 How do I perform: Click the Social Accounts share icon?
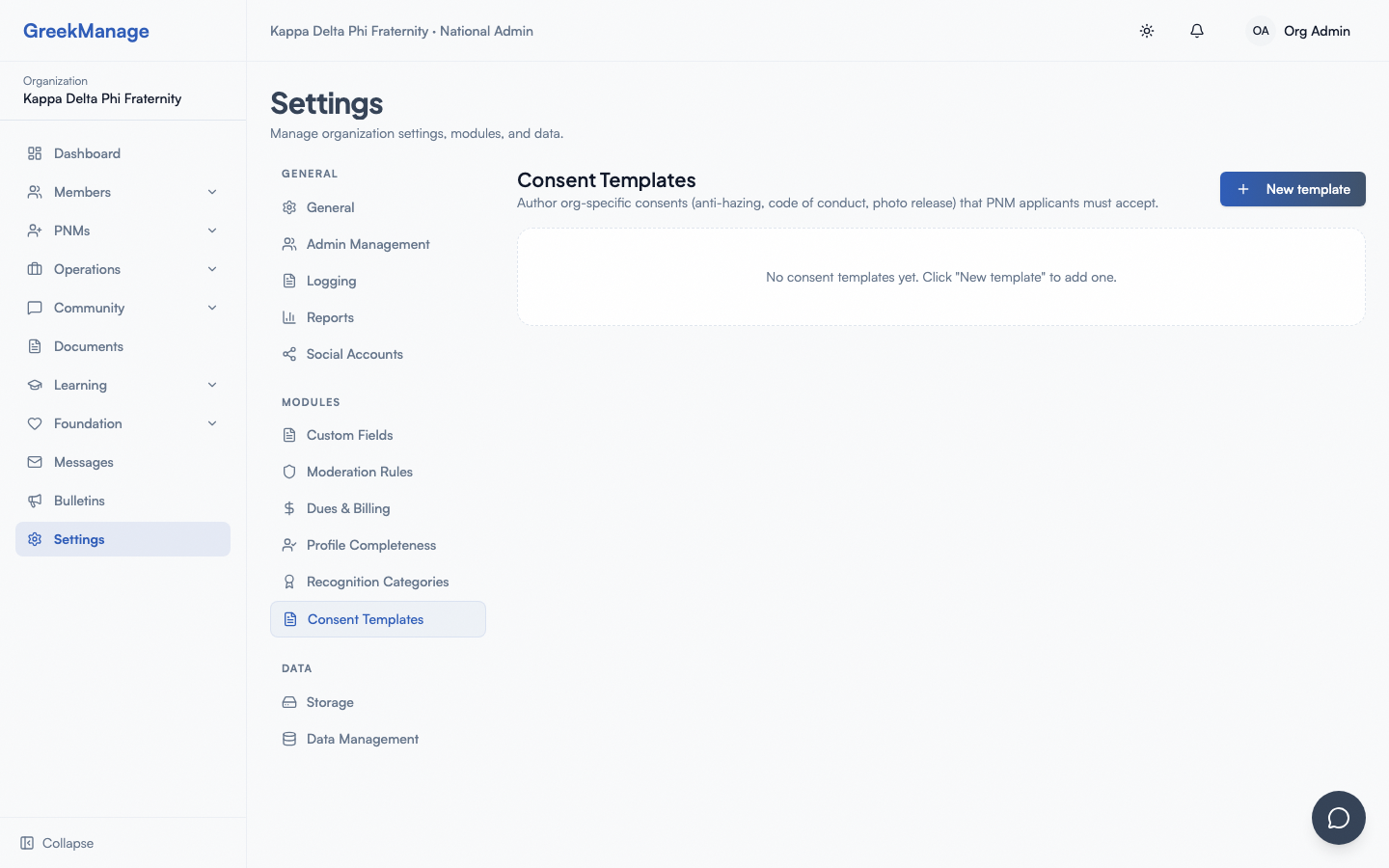click(289, 354)
